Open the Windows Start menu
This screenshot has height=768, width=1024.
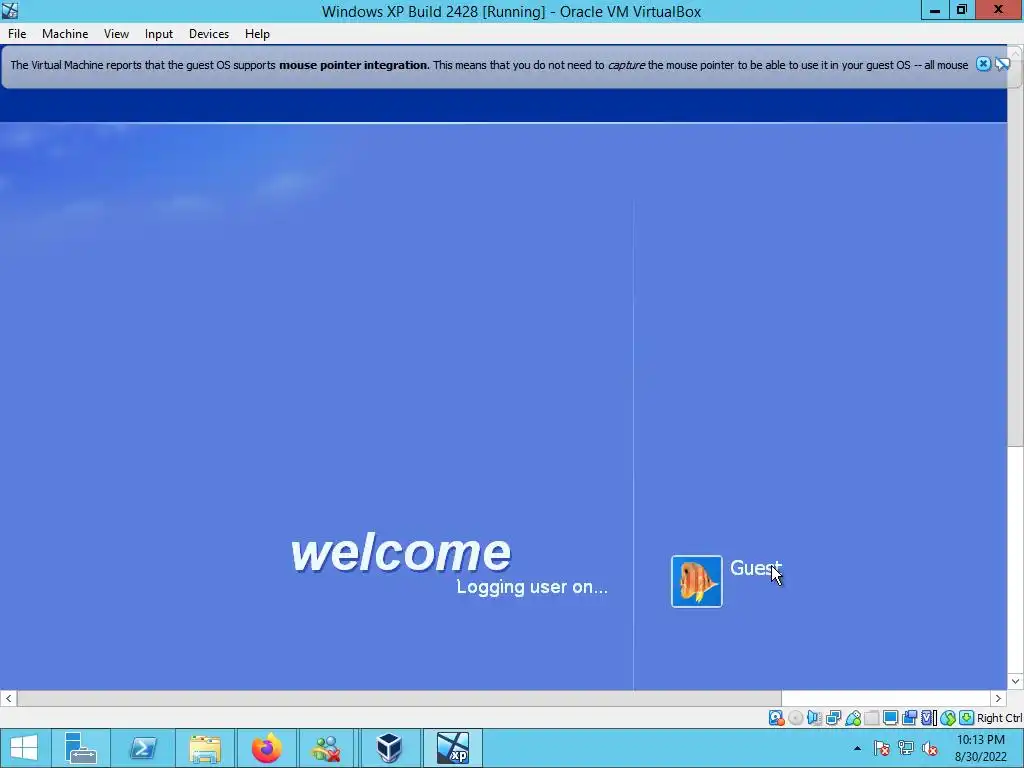(x=24, y=748)
